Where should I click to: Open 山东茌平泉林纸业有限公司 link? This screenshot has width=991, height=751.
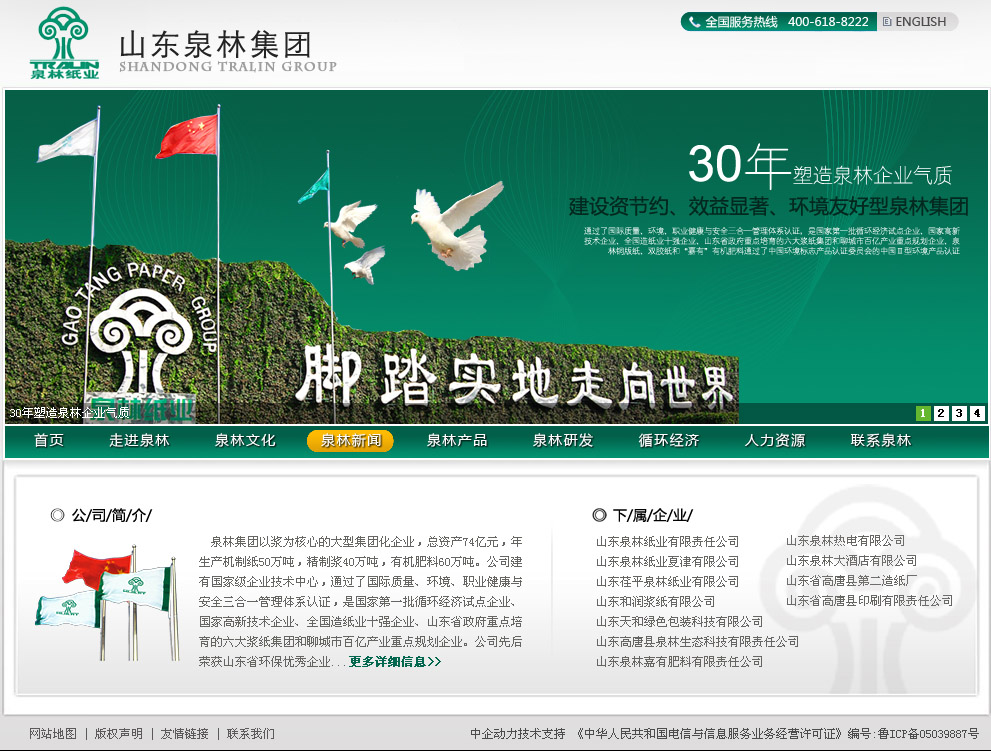pyautogui.click(x=667, y=582)
